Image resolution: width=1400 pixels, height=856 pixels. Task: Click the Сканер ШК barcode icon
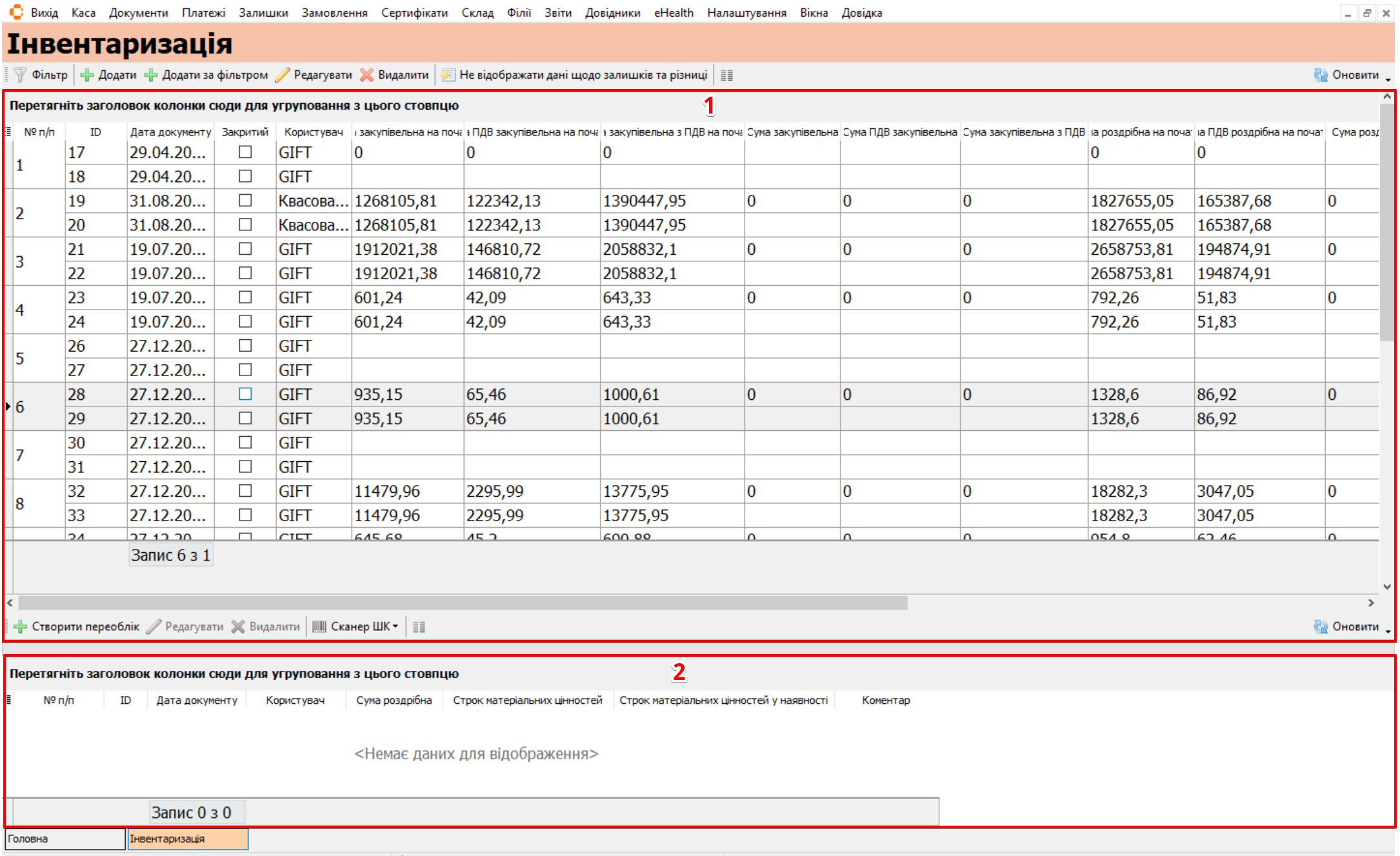(x=319, y=626)
